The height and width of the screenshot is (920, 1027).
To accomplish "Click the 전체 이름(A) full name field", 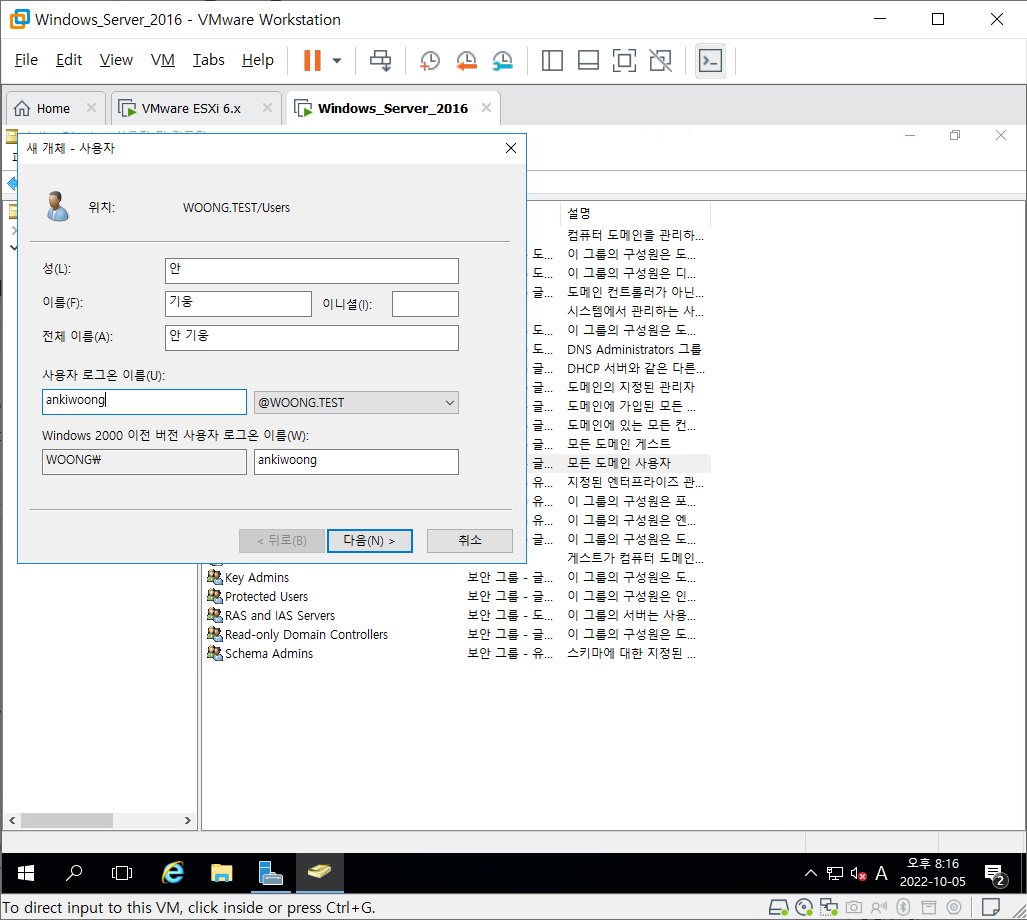I will (x=312, y=338).
